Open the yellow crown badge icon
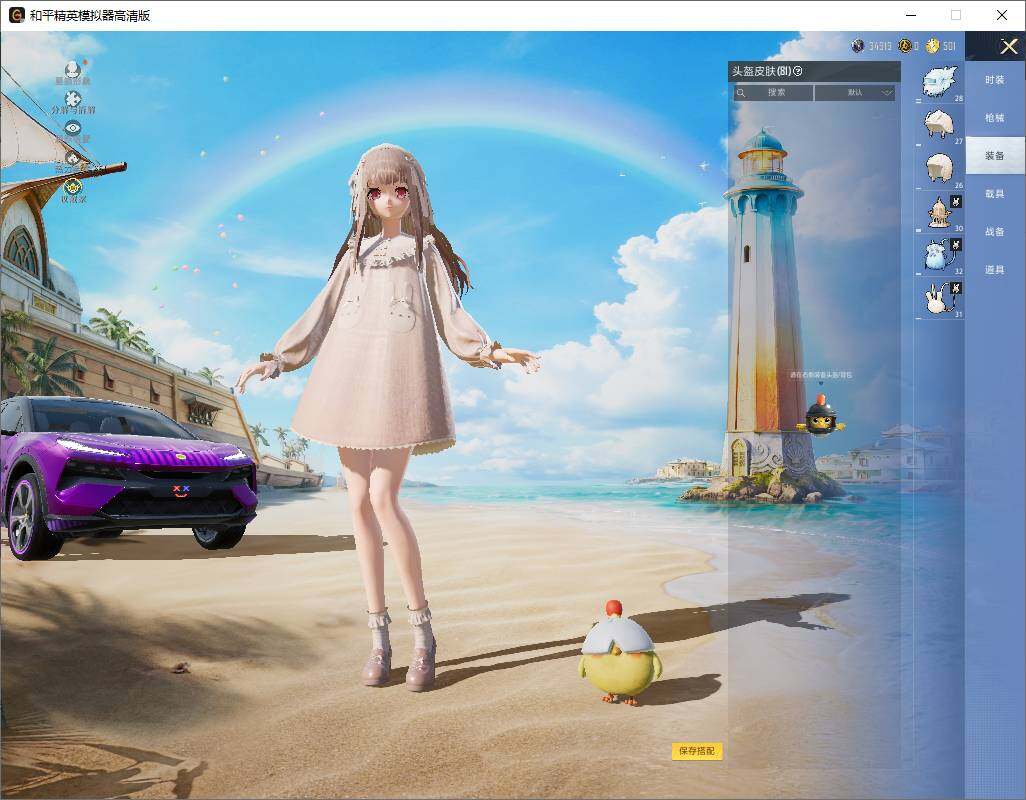1026x800 pixels. (73, 186)
